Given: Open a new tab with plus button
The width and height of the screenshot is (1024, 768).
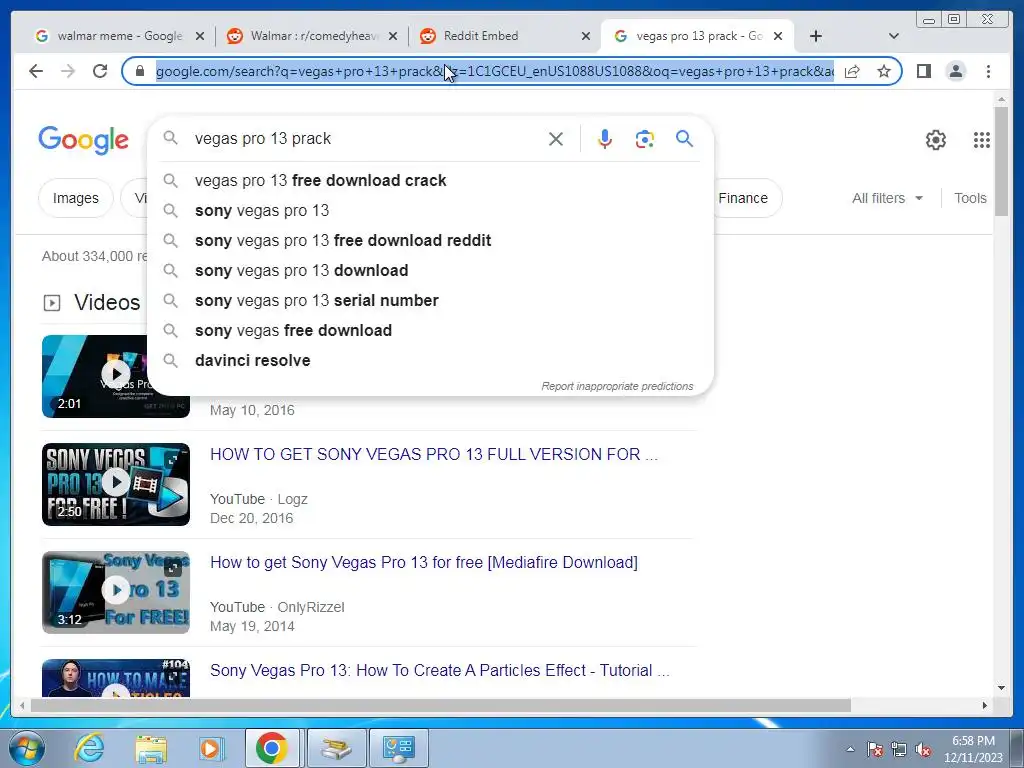Looking at the screenshot, I should [816, 36].
